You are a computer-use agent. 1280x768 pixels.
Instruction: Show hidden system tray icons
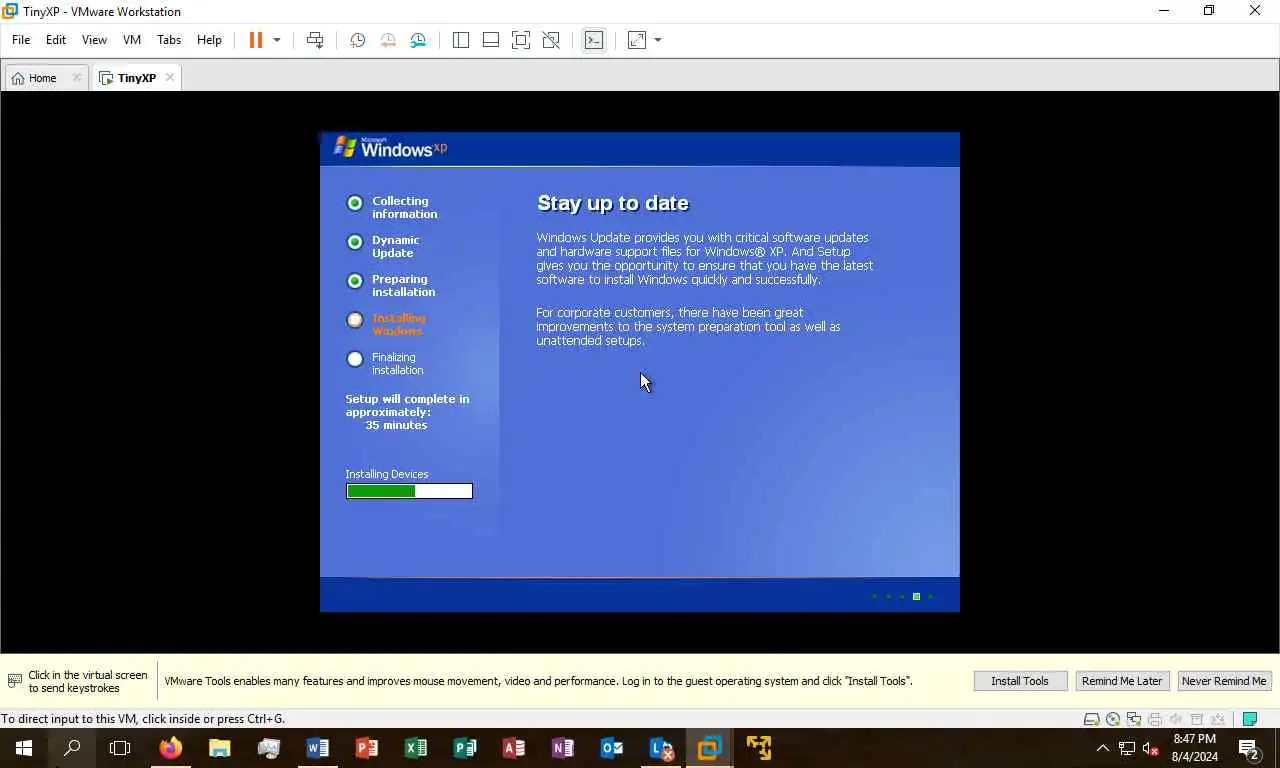pyautogui.click(x=1103, y=748)
